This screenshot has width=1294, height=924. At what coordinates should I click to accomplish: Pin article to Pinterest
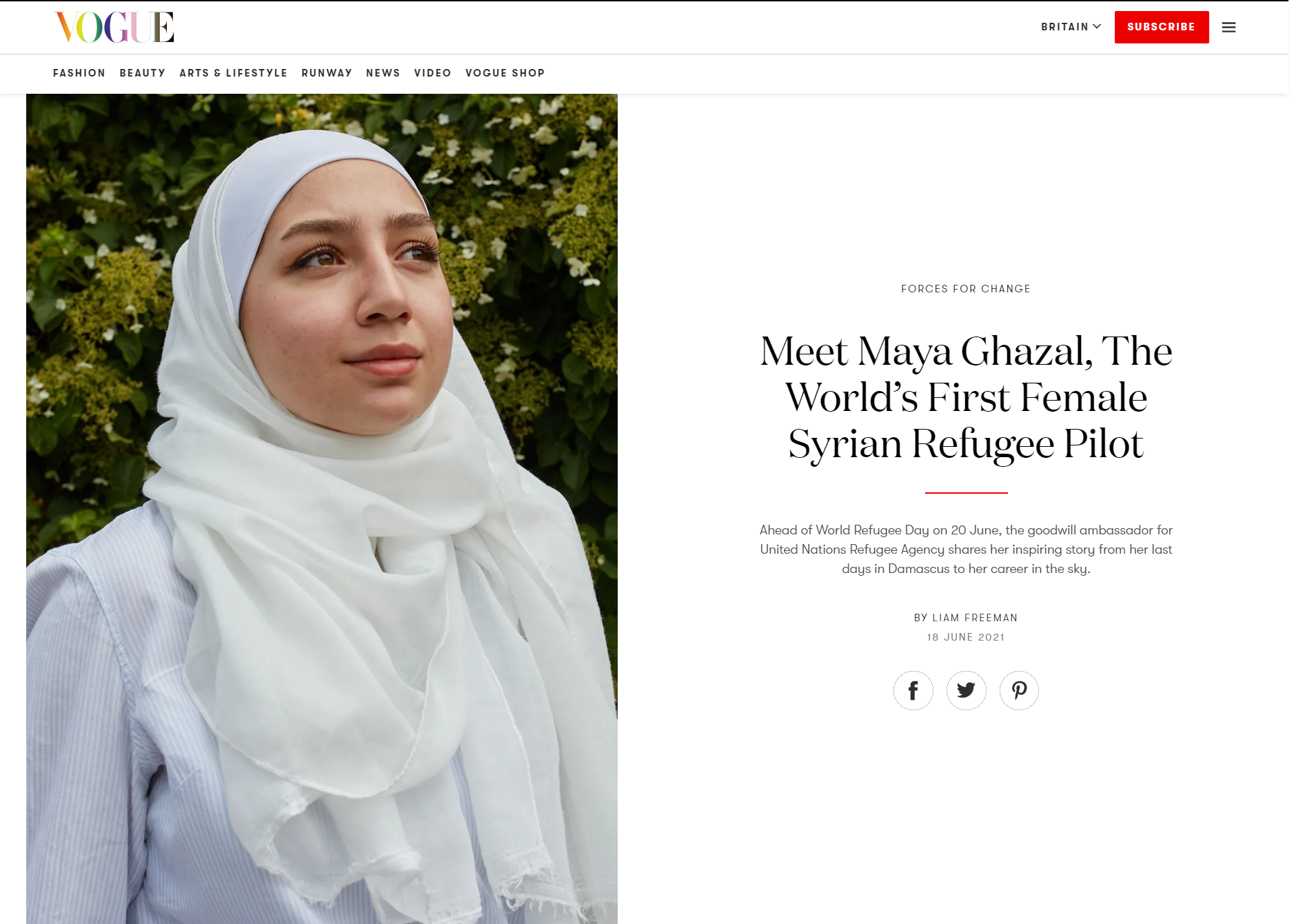(x=1019, y=690)
